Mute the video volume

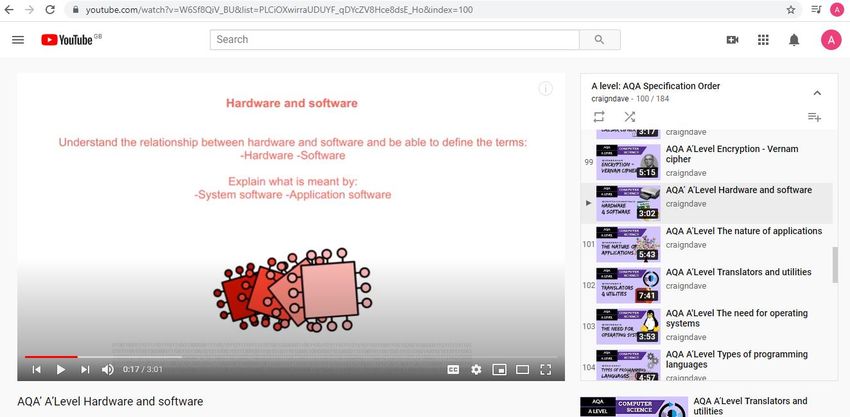tap(108, 369)
